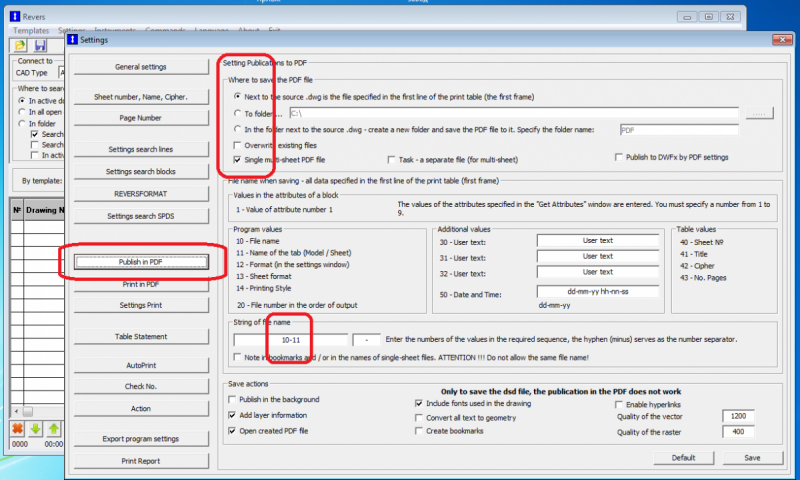The width and height of the screenshot is (800, 480).
Task: Click the 31 - User text field
Action: click(x=598, y=257)
